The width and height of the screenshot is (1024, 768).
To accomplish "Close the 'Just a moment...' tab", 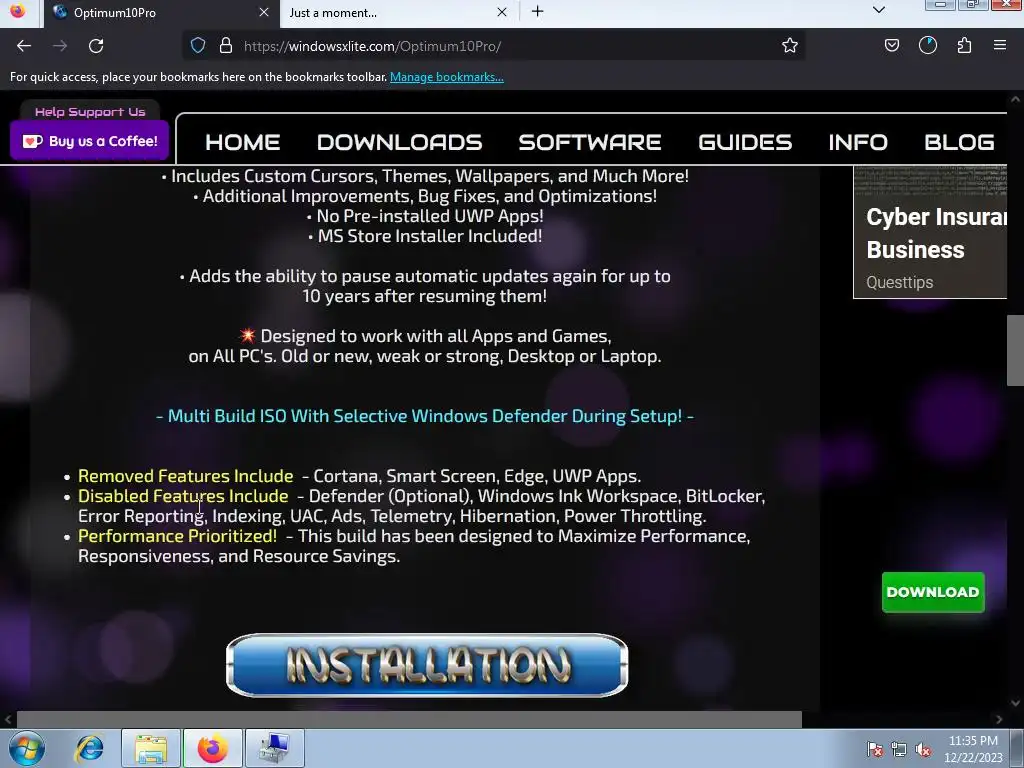I will point(502,12).
